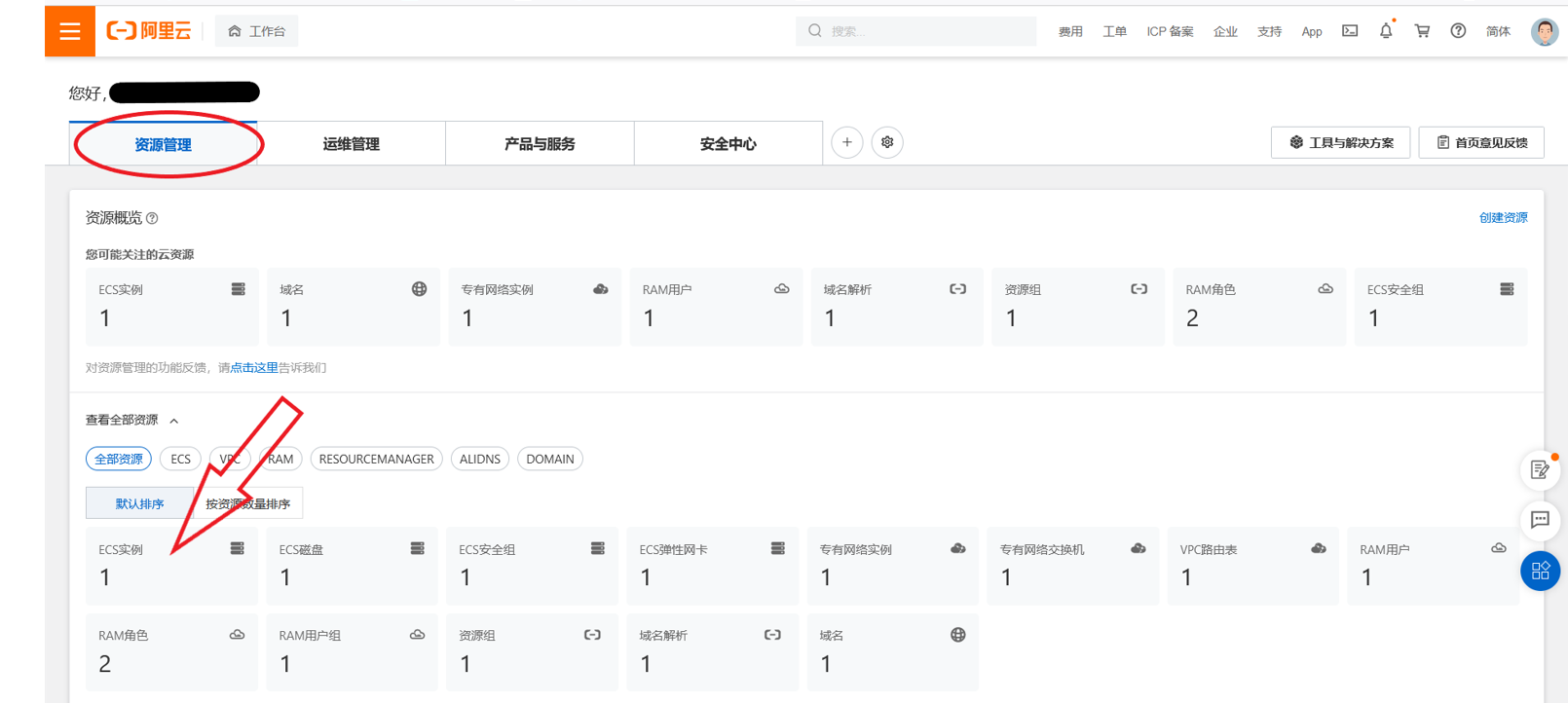Select the DOMAIN filter chip
This screenshot has width=1568, height=703.
click(550, 459)
